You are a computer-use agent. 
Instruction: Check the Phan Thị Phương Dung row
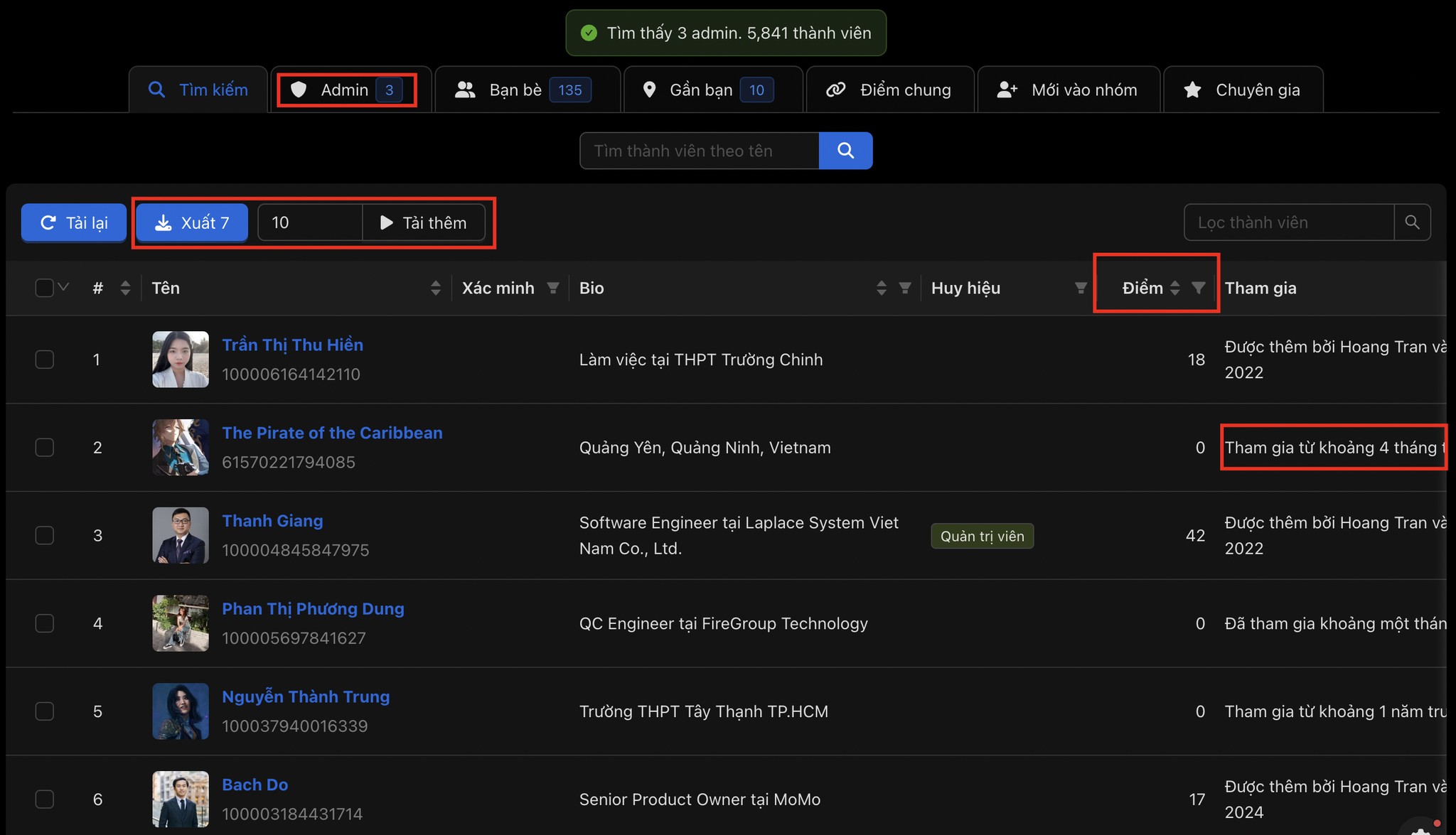(44, 623)
